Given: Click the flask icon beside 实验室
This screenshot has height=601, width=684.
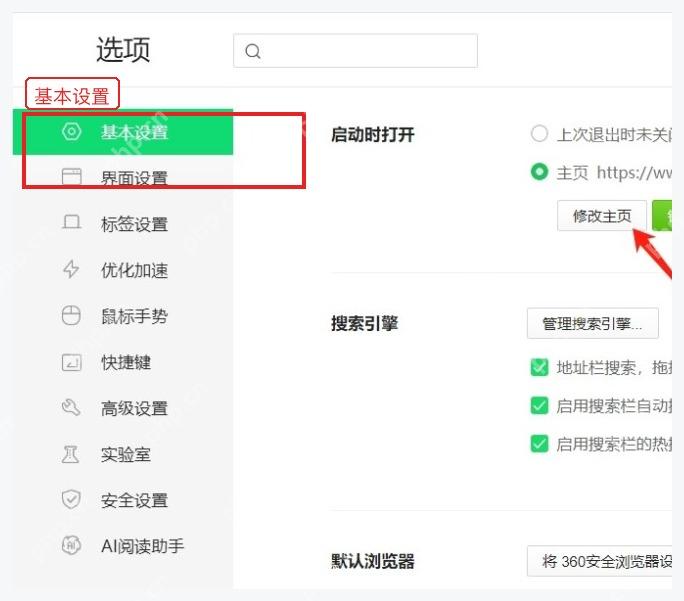Looking at the screenshot, I should (71, 454).
